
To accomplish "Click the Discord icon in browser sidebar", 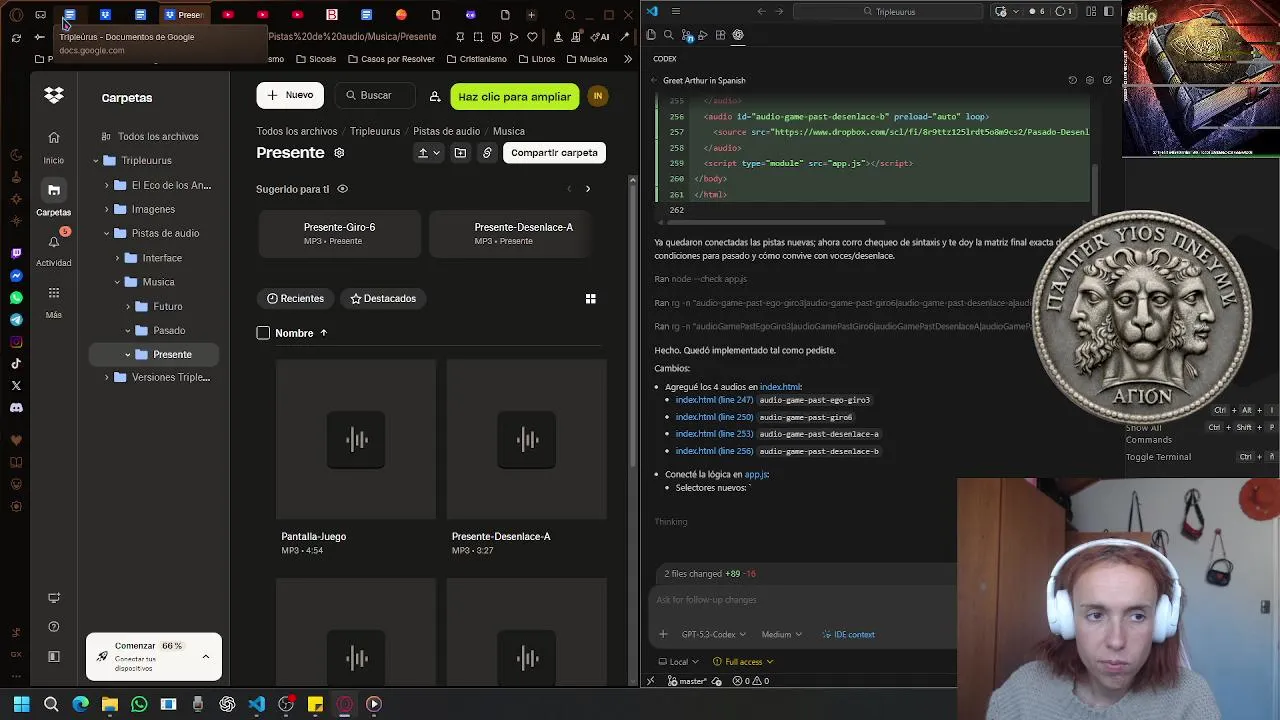I will pos(16,408).
